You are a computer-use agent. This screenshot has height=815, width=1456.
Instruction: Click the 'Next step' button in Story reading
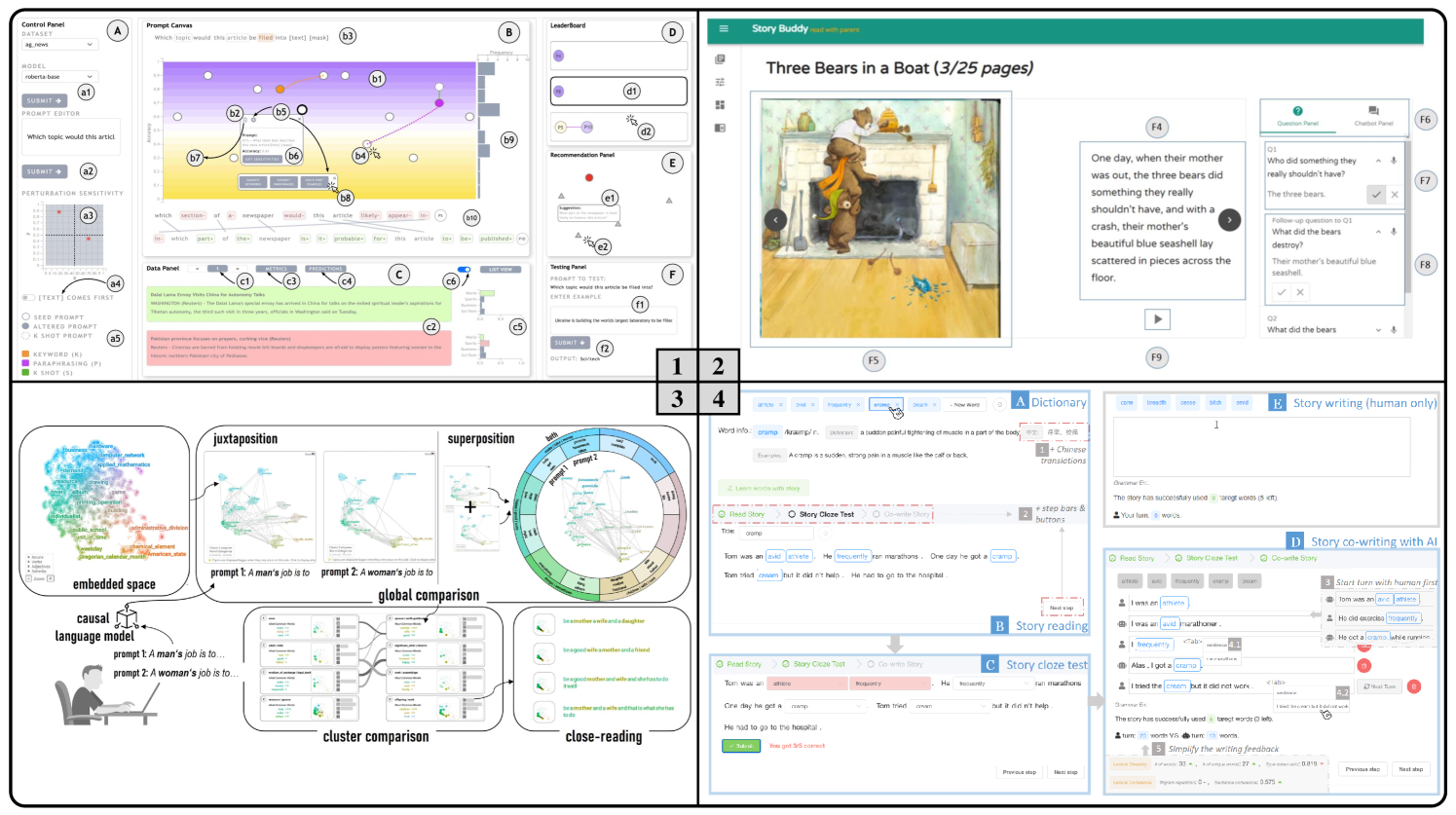[1062, 608]
